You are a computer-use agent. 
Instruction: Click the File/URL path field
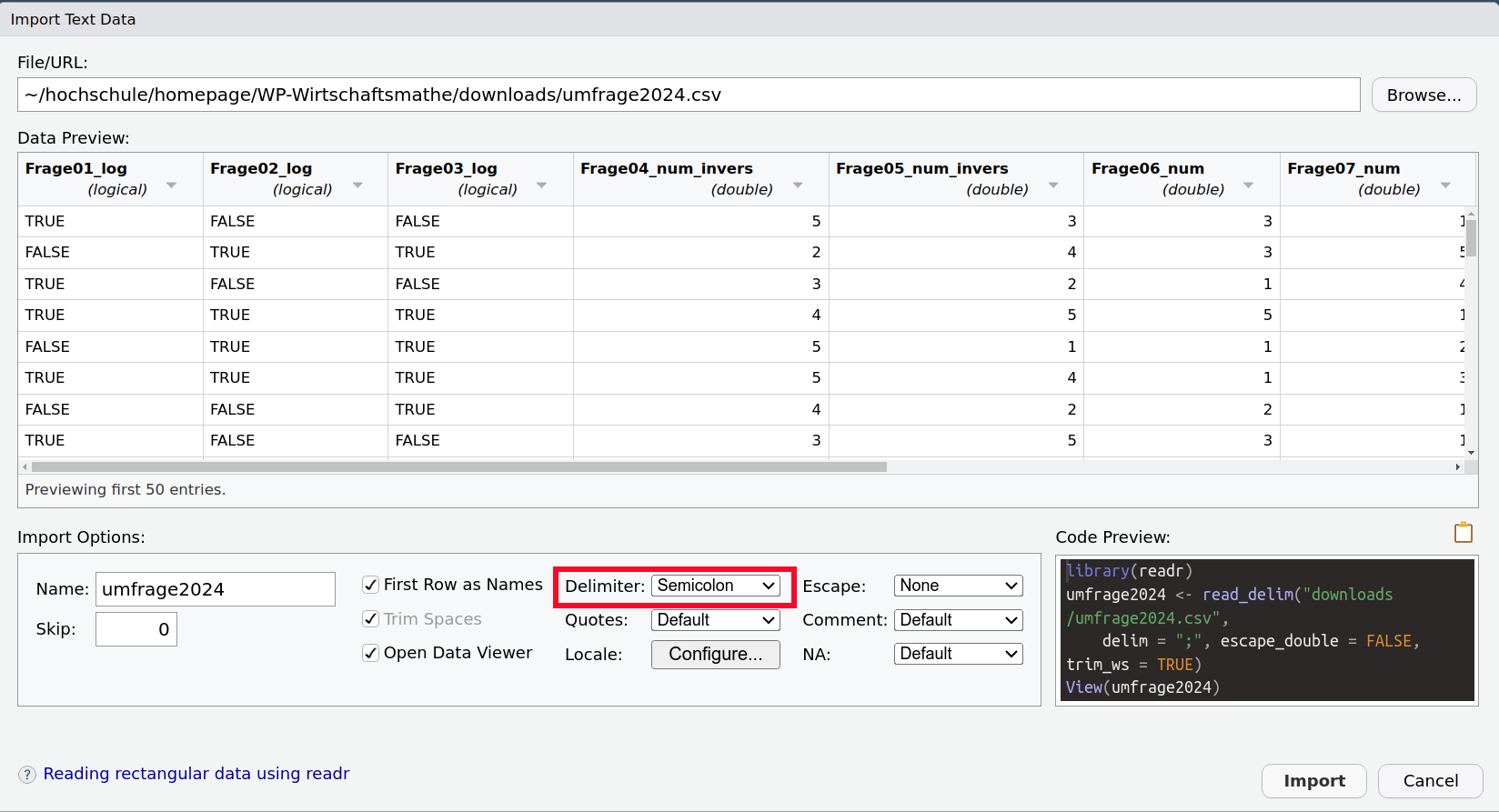(x=688, y=95)
